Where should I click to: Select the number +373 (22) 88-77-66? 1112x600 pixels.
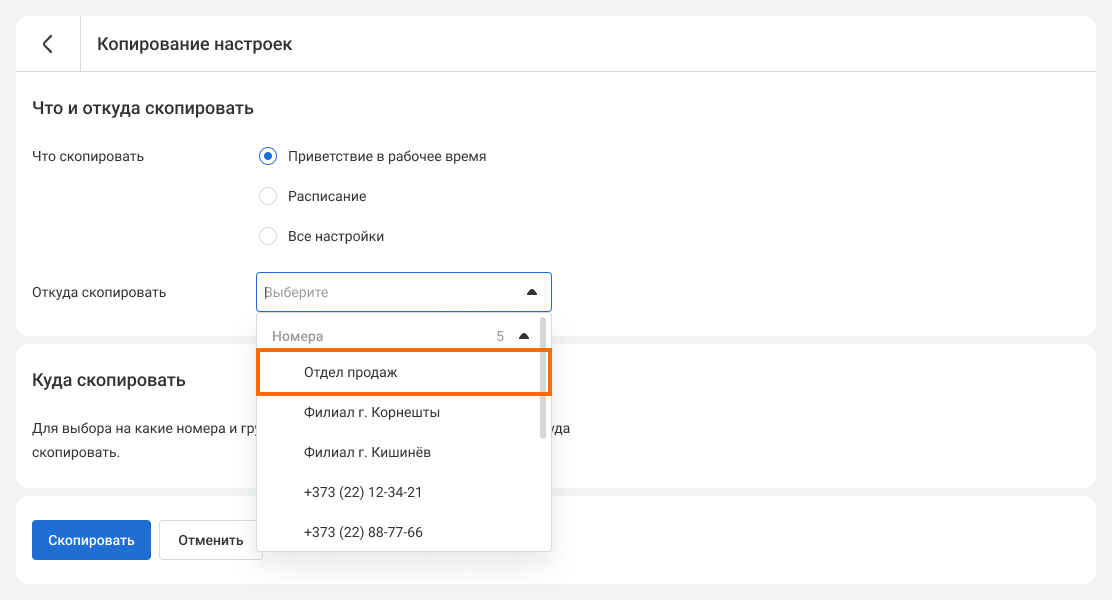363,532
